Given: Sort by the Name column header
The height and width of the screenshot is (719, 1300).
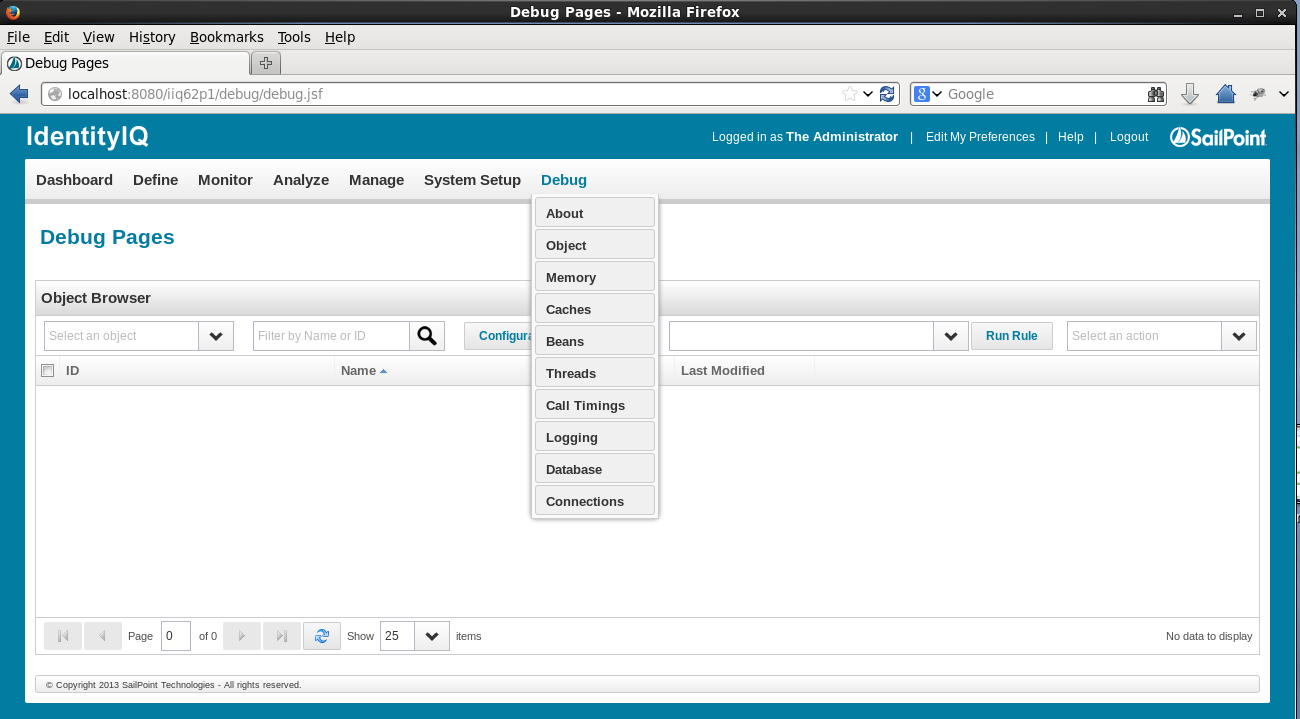Looking at the screenshot, I should coord(357,370).
